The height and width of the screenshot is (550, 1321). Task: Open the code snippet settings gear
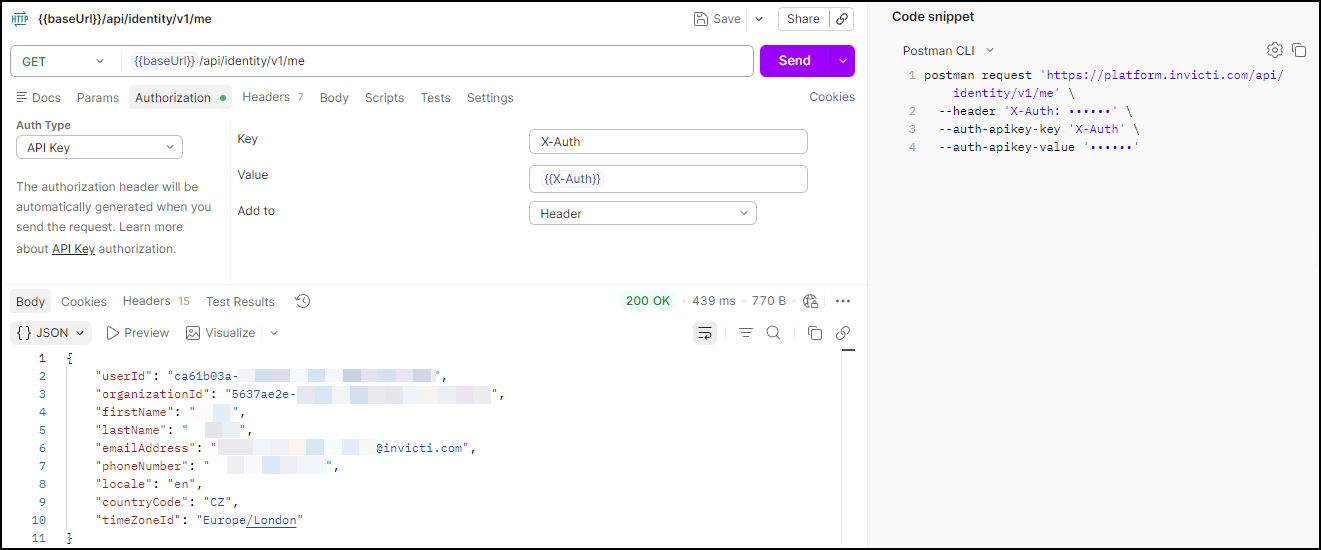click(x=1274, y=50)
